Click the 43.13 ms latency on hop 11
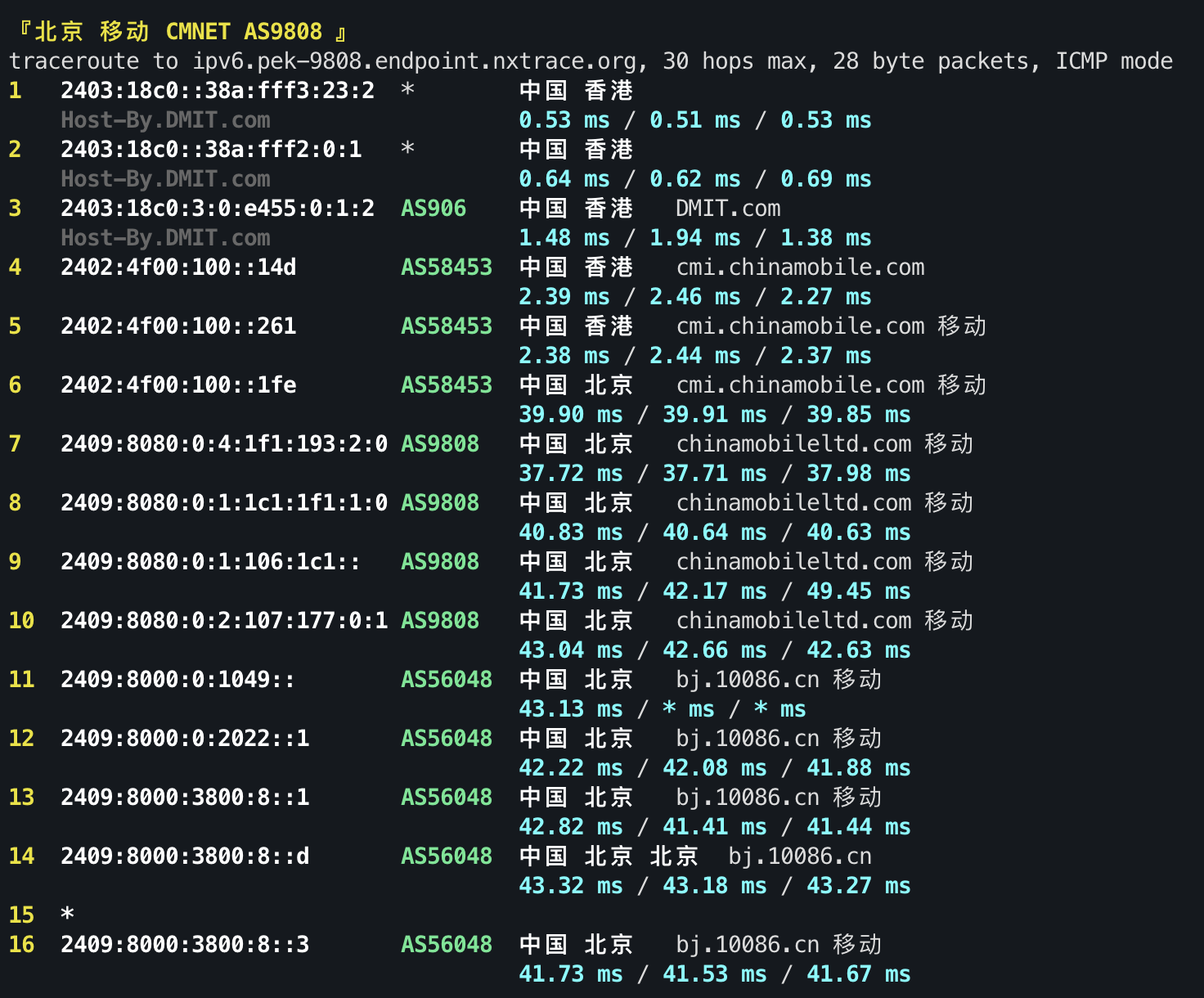The height and width of the screenshot is (998, 1204). [x=571, y=708]
